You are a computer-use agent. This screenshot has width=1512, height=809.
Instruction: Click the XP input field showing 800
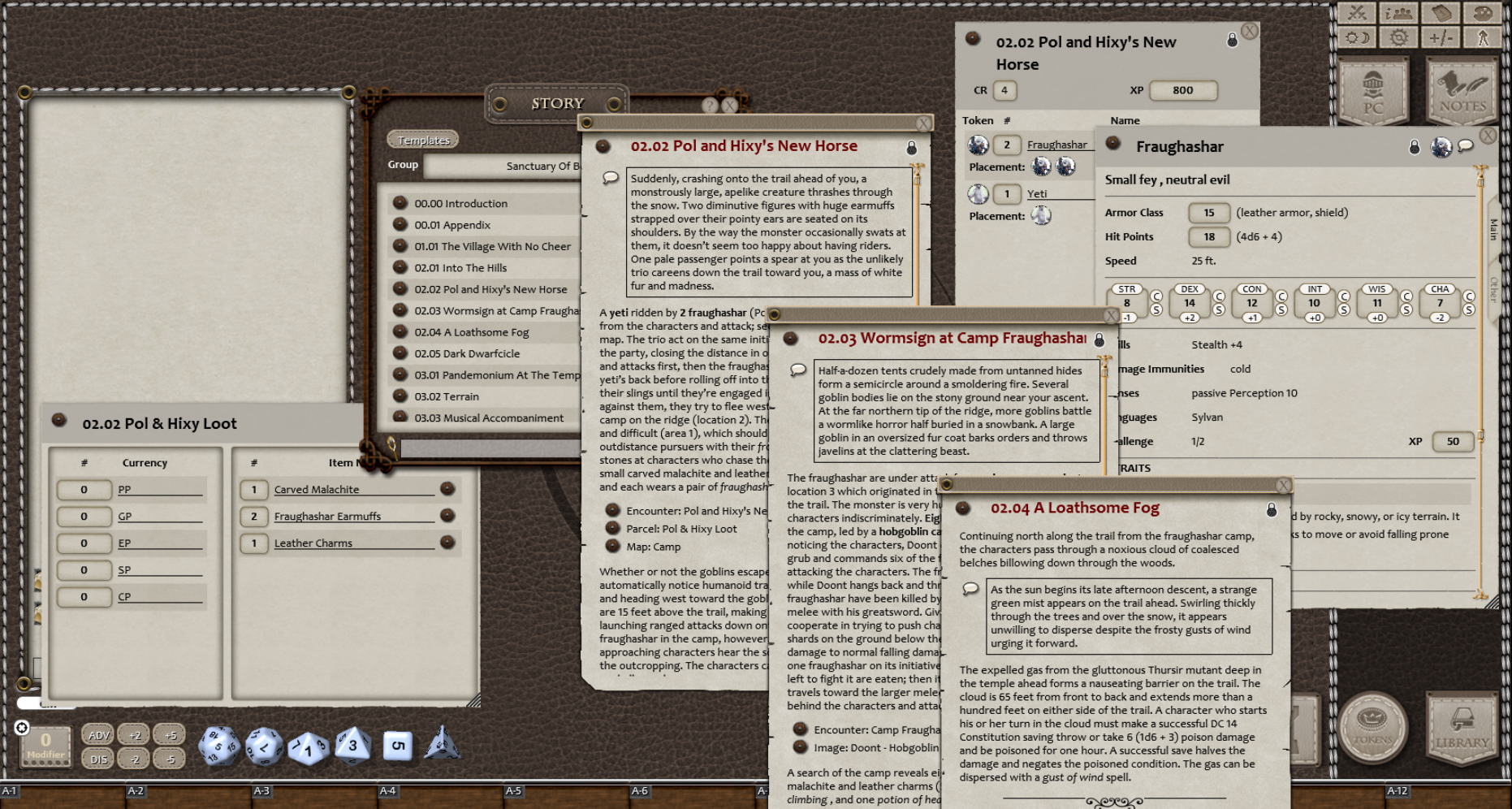[x=1183, y=91]
